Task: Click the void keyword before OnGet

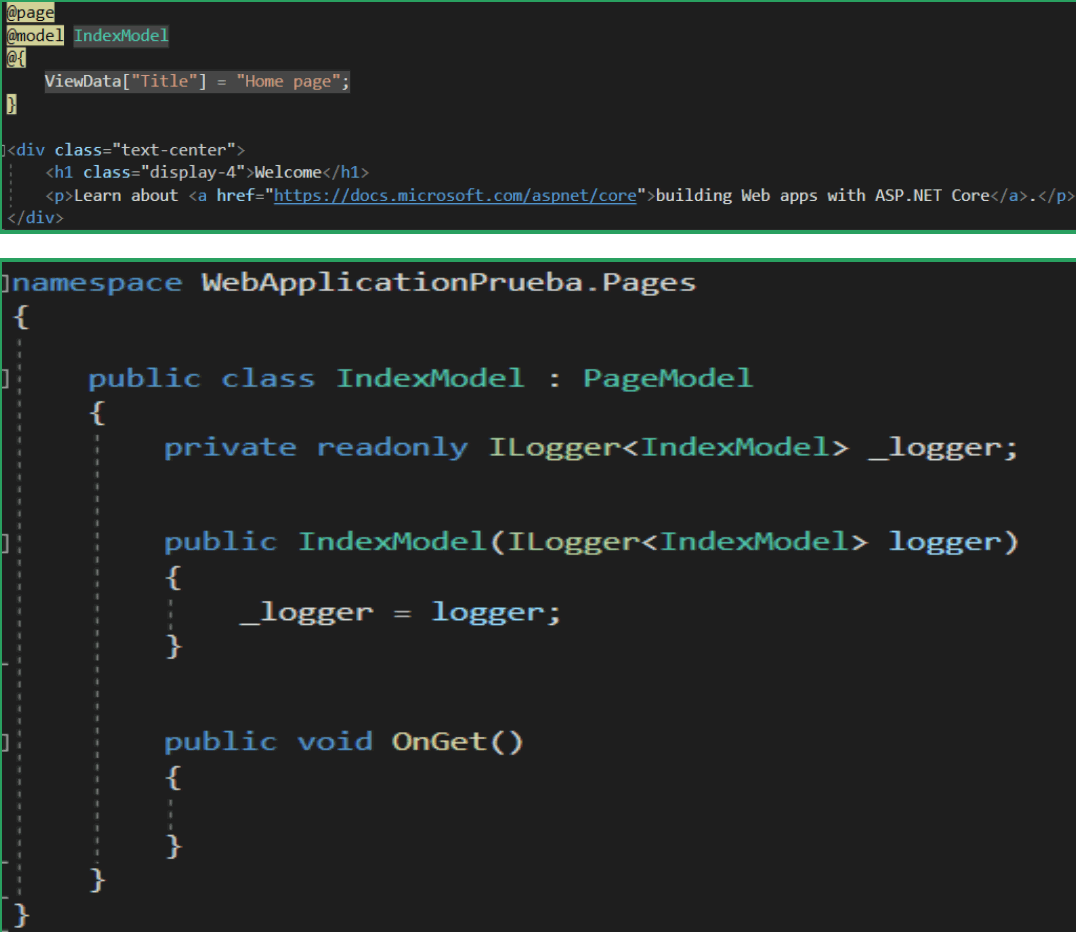Action: click(x=334, y=741)
